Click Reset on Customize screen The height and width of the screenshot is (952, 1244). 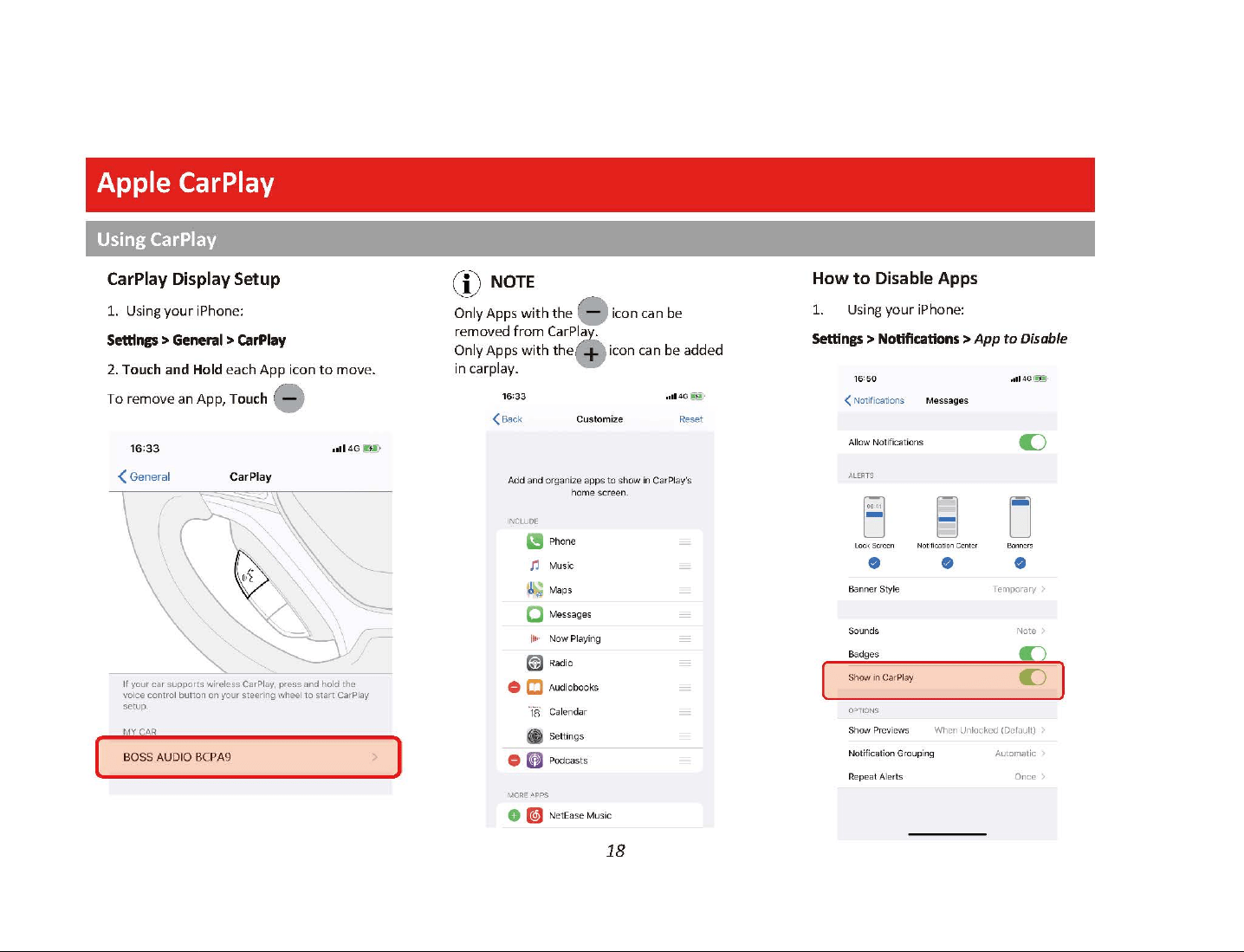(x=690, y=419)
